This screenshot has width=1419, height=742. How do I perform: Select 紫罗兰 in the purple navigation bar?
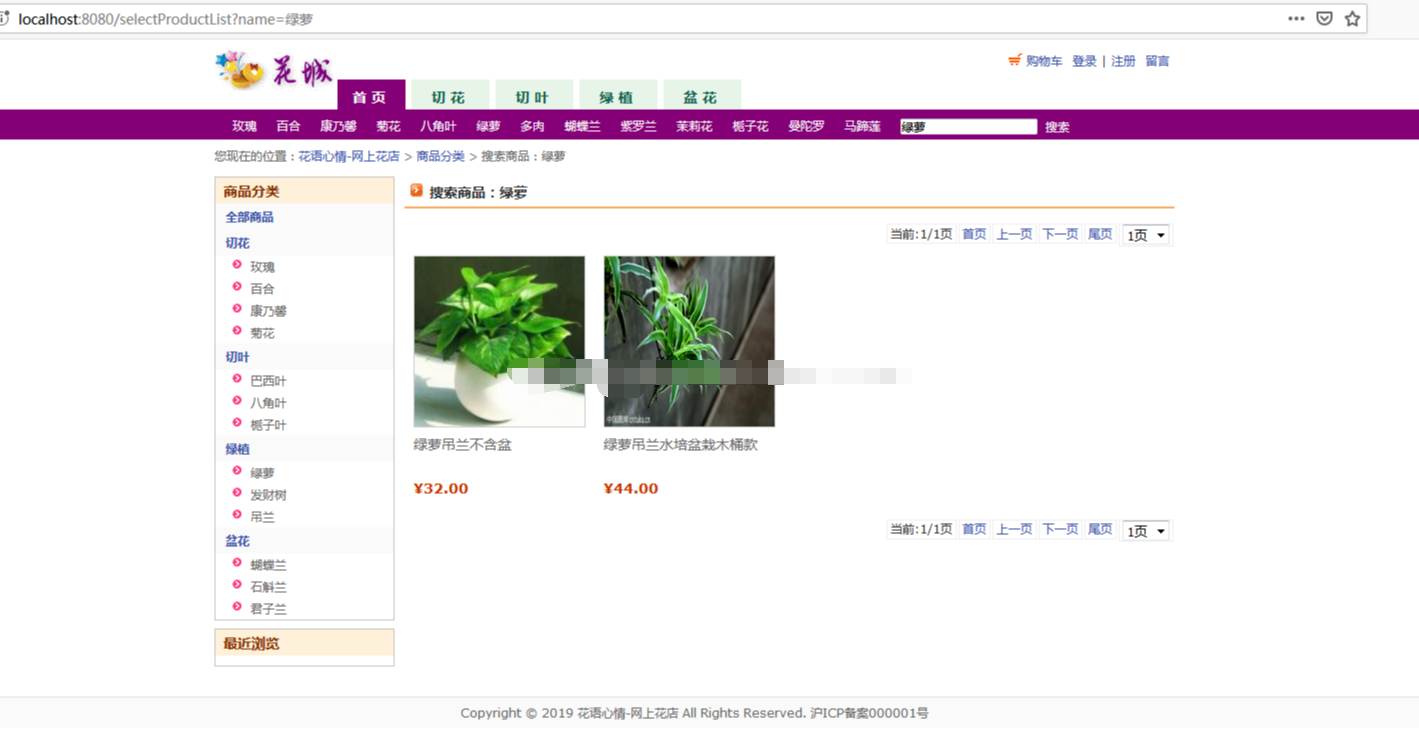[638, 126]
